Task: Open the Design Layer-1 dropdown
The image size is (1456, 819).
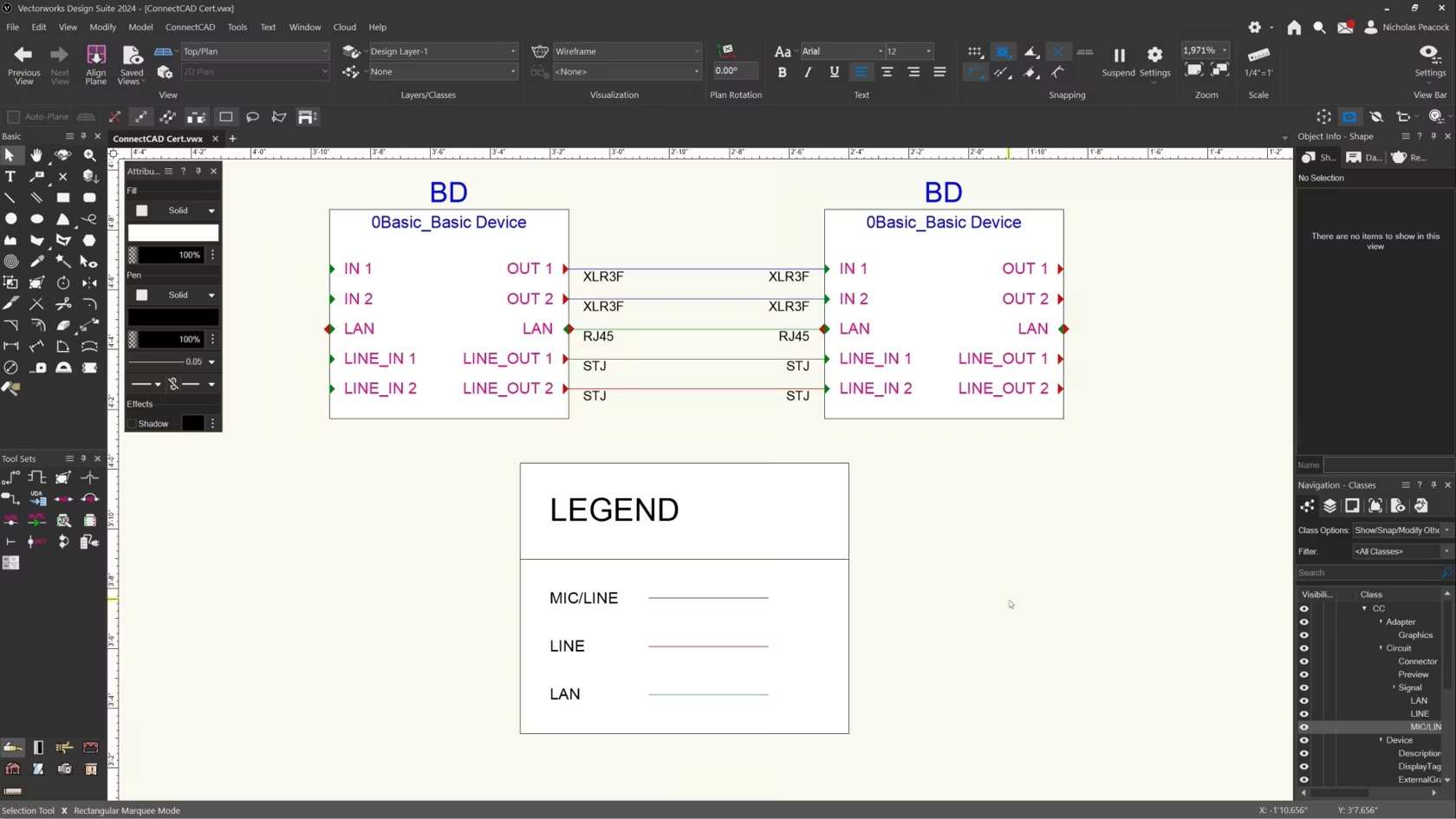Action: click(442, 51)
